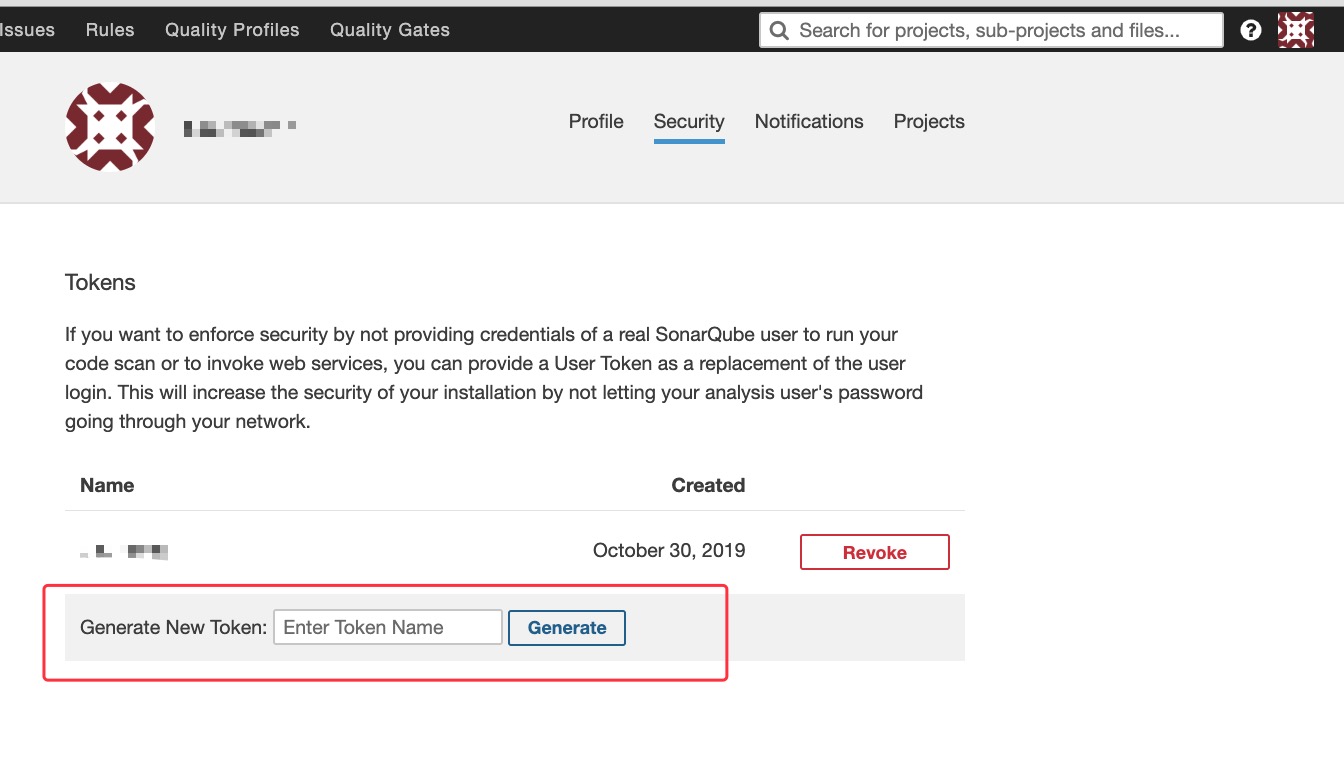This screenshot has height=770, width=1344.
Task: Open the Issues page
Action: pyautogui.click(x=27, y=30)
